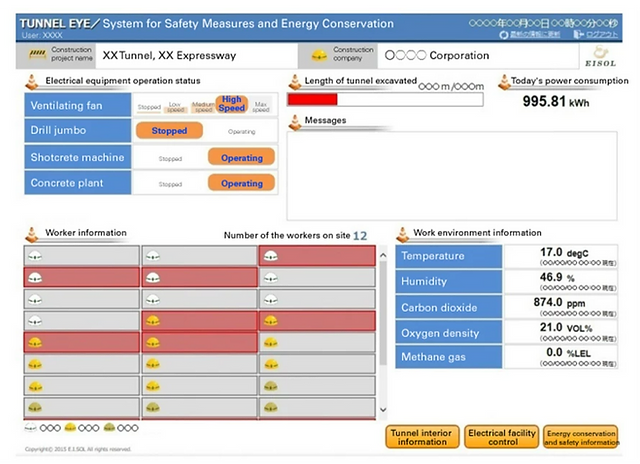Click the Temperature label

449,256
